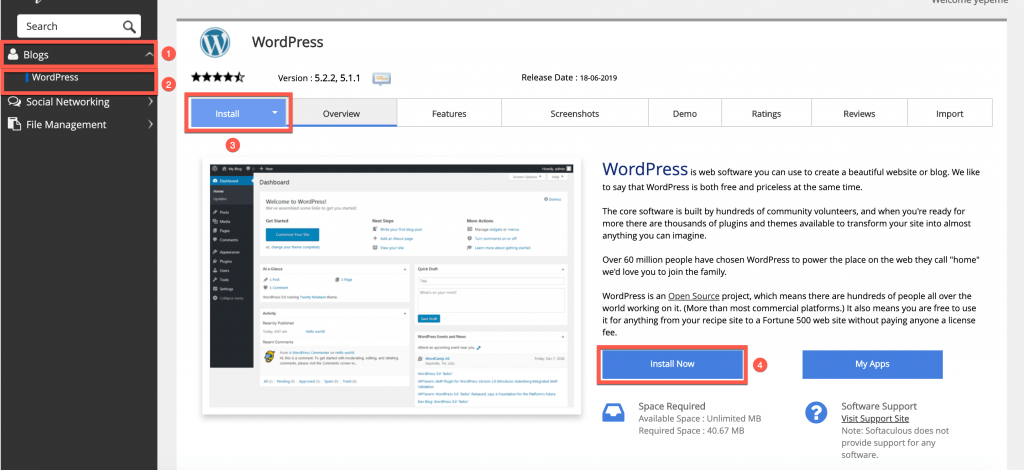Go to the Import tab
The width and height of the screenshot is (1024, 470).
(949, 114)
